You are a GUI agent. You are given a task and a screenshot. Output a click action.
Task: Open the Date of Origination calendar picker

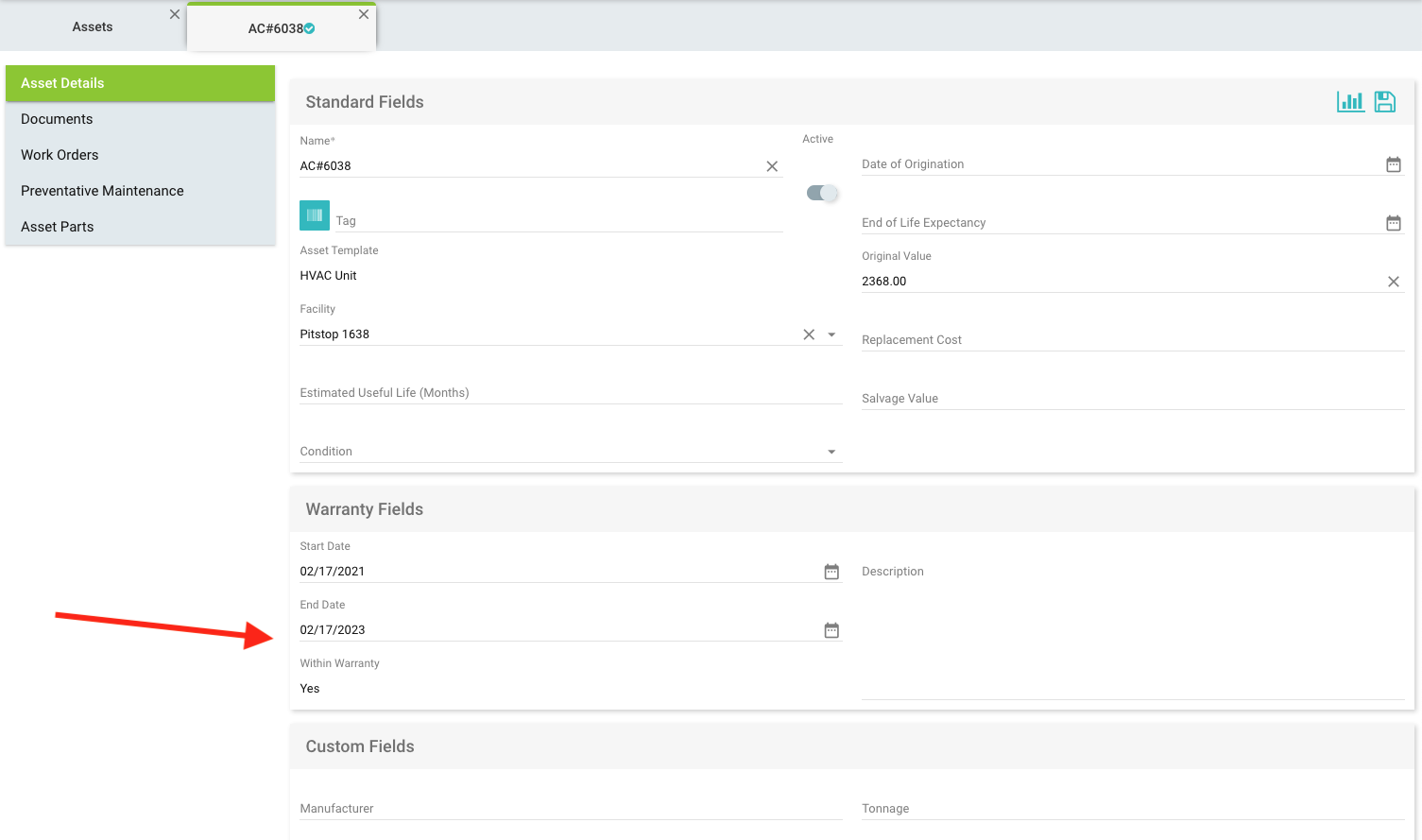(1393, 164)
